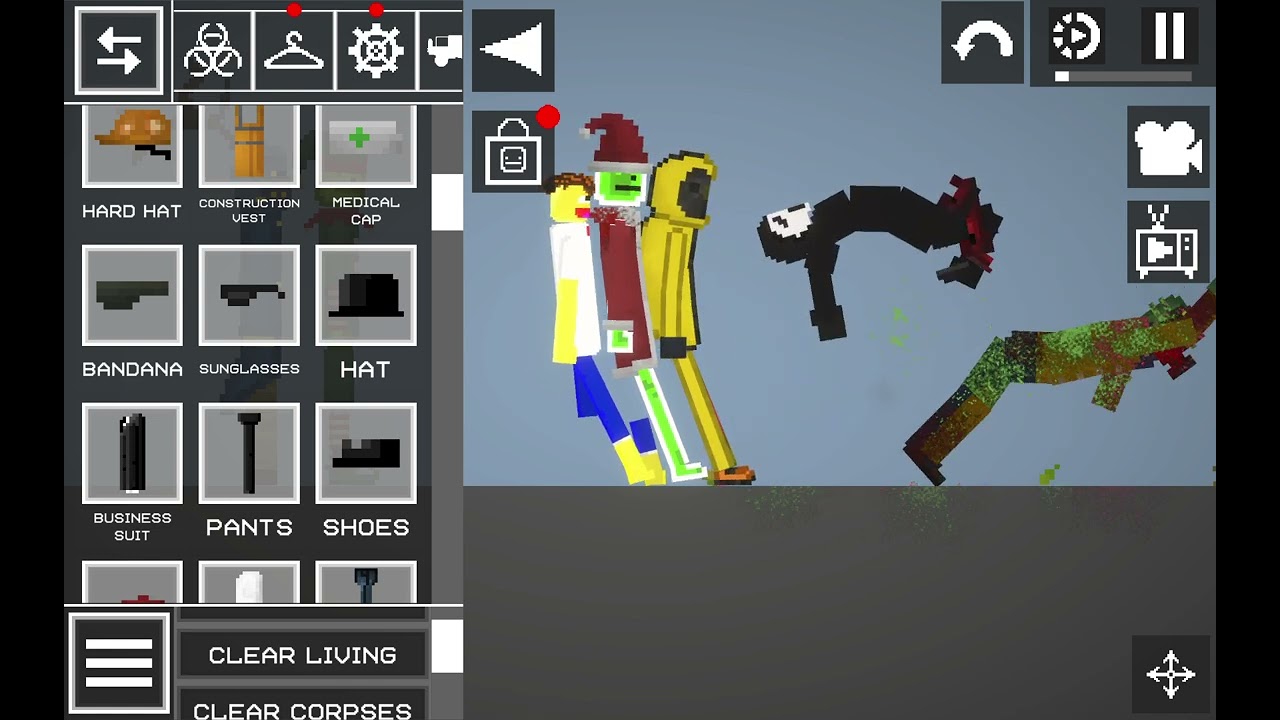This screenshot has height=720, width=1280.
Task: Click the Clear Corpses button
Action: point(302,706)
